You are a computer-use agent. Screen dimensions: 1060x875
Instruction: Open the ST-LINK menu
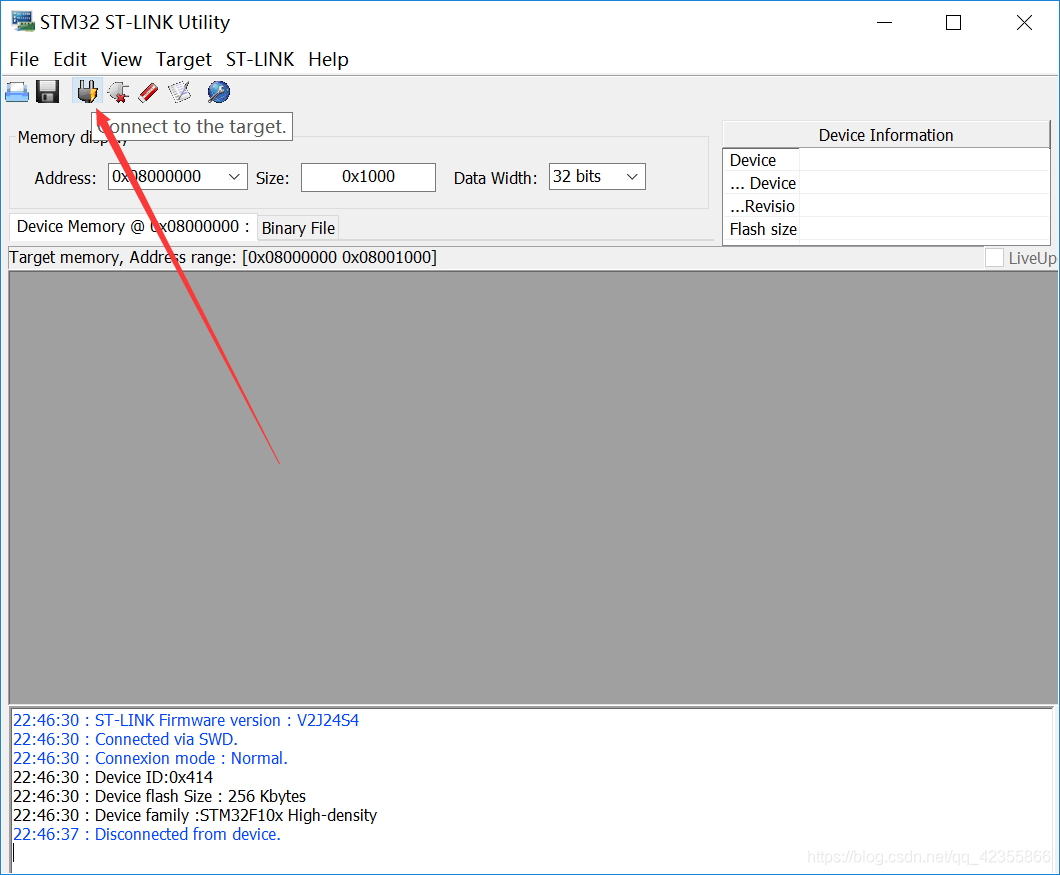point(260,60)
